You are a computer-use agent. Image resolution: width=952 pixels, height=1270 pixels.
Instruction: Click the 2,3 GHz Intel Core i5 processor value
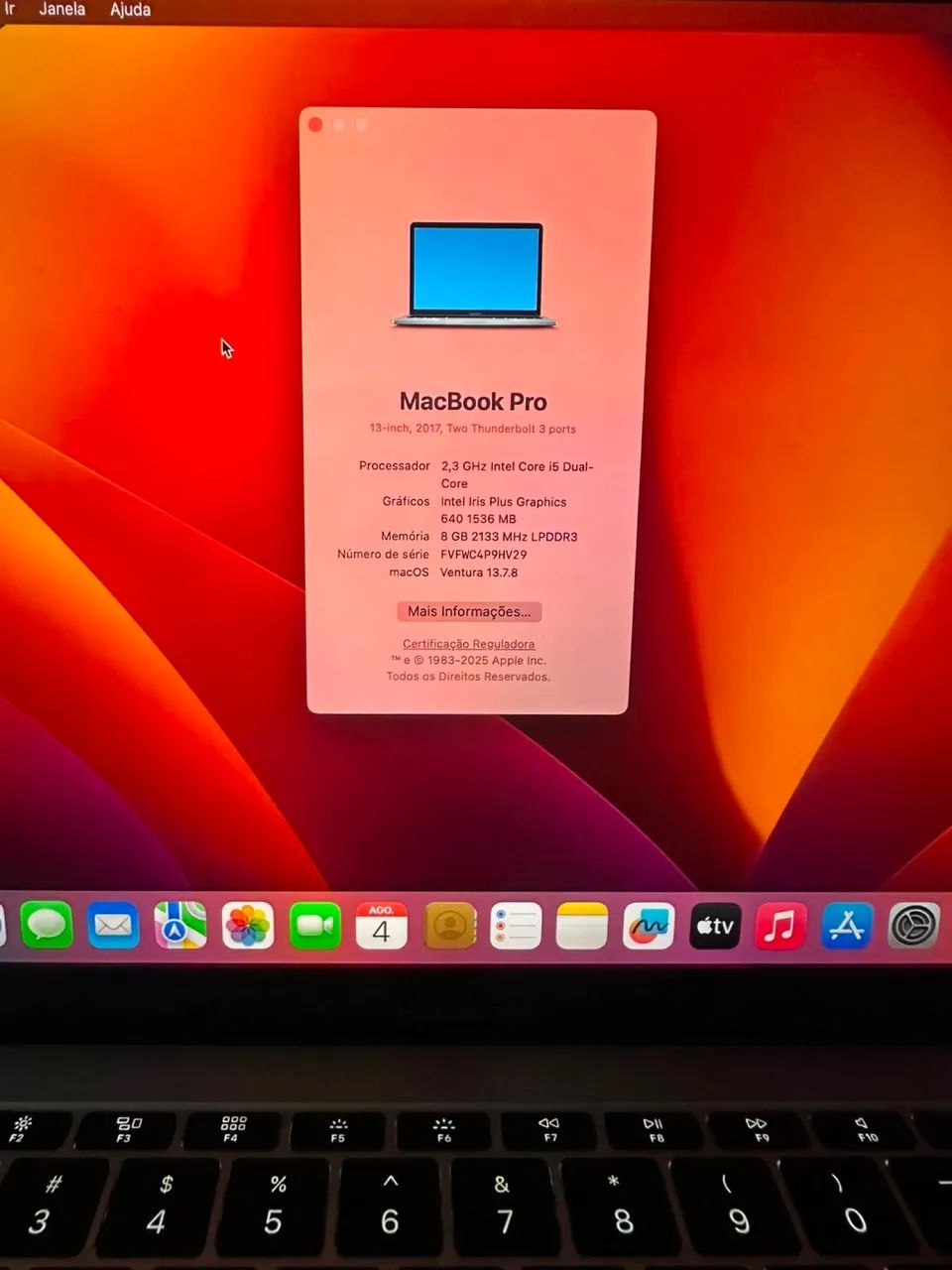[517, 474]
